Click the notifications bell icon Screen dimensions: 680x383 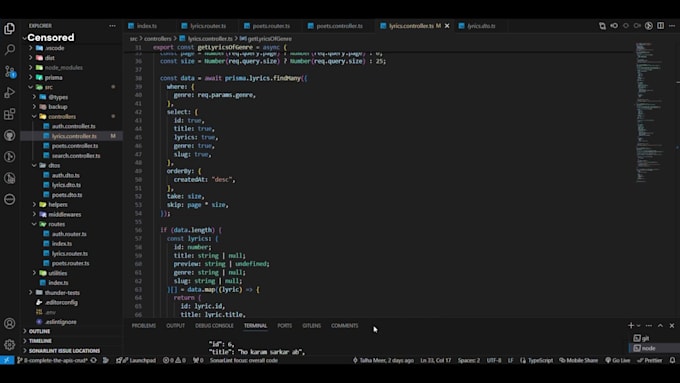click(x=672, y=360)
